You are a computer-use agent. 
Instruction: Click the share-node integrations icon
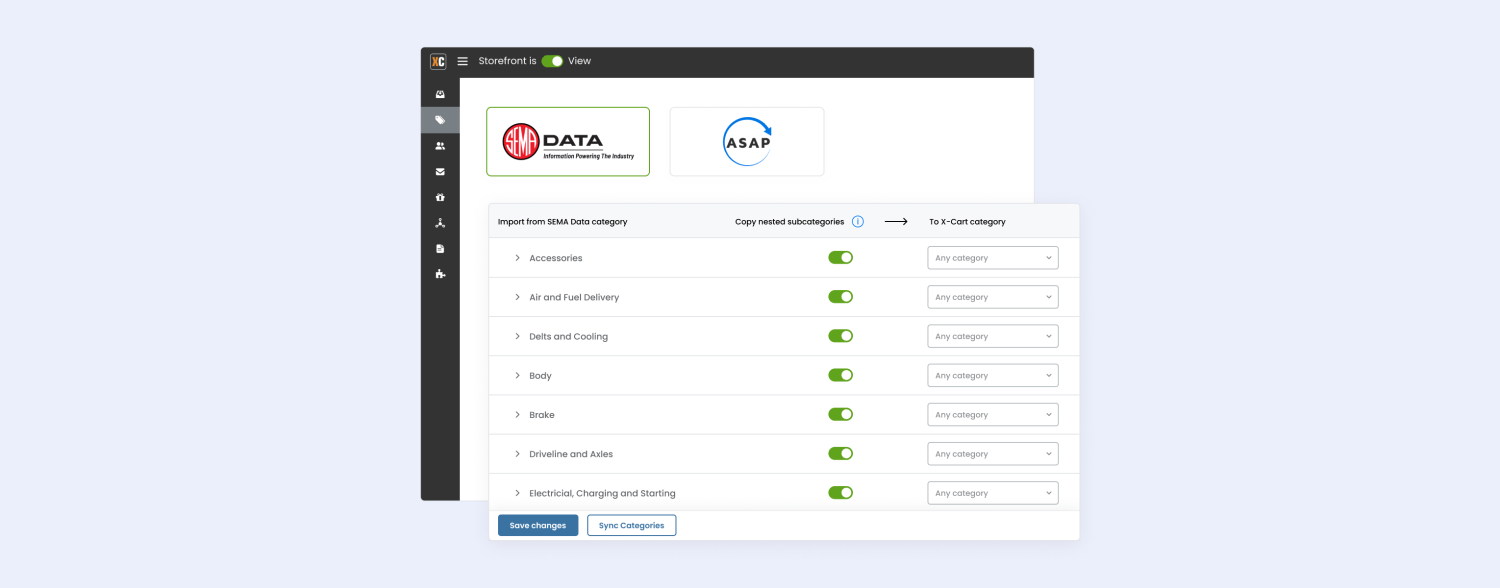click(x=440, y=222)
